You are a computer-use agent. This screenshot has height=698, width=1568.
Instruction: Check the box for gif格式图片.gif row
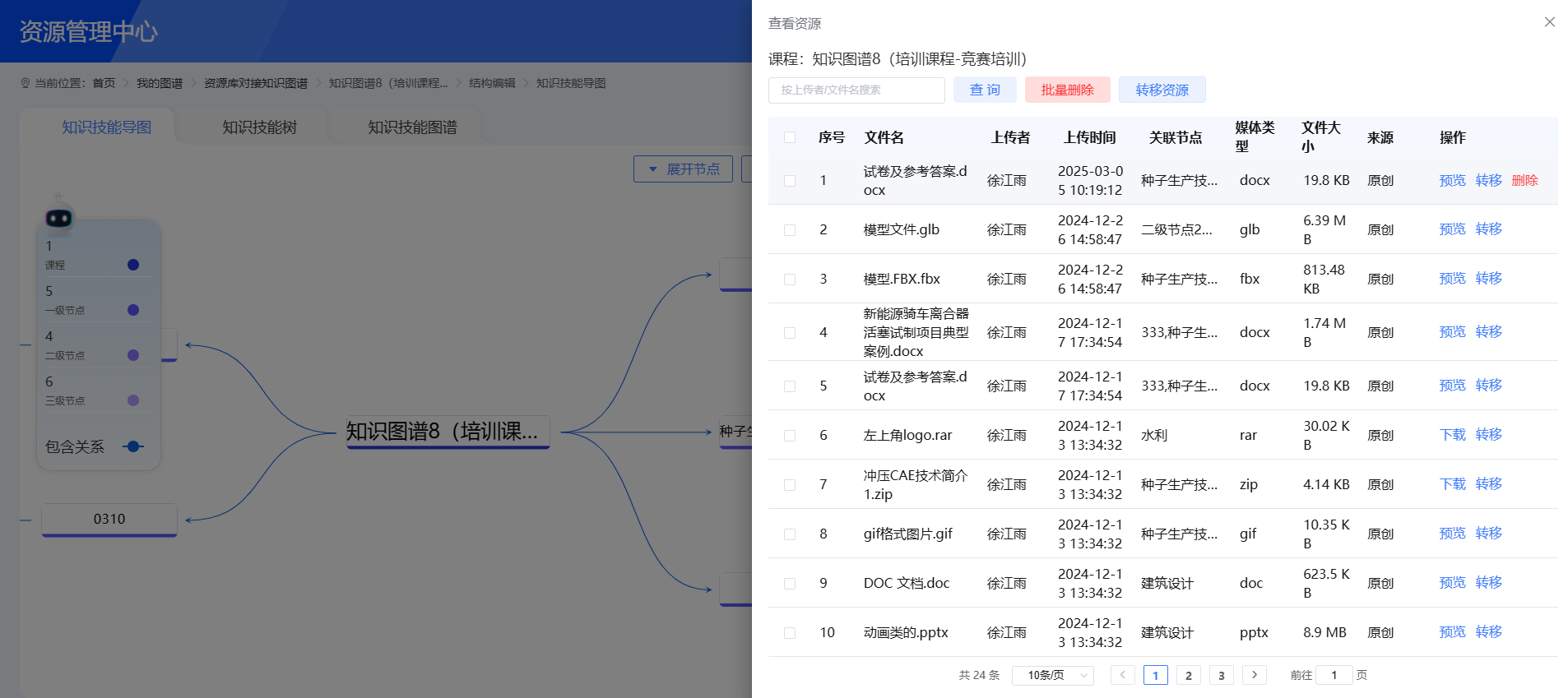tap(790, 534)
